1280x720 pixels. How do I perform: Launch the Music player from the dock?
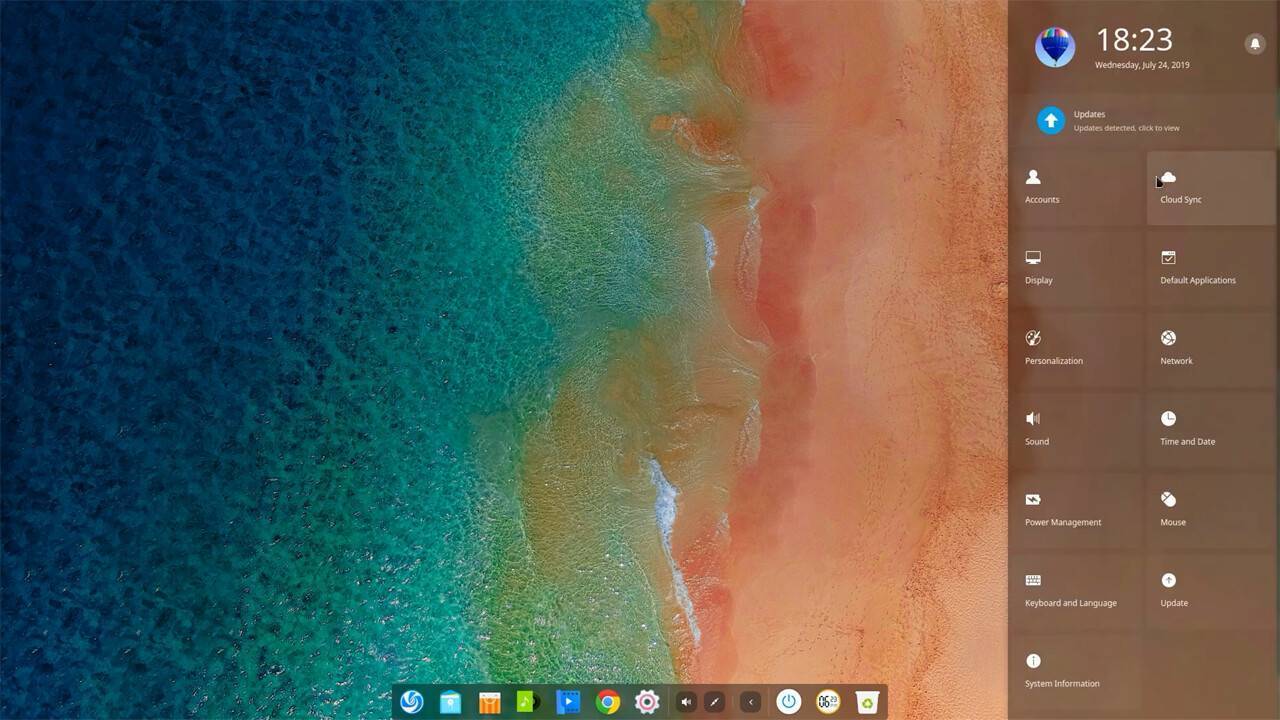[528, 702]
